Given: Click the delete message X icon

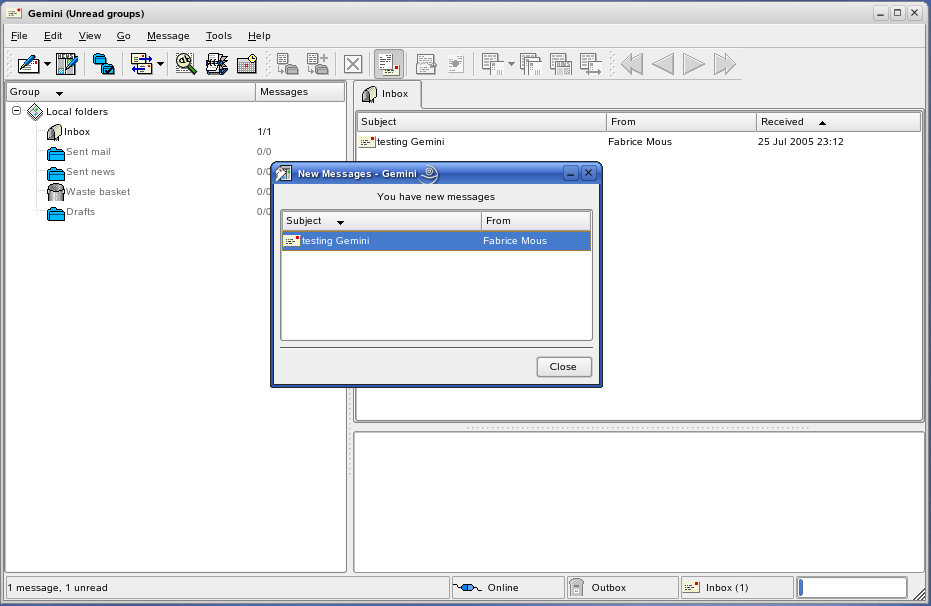Looking at the screenshot, I should [353, 64].
